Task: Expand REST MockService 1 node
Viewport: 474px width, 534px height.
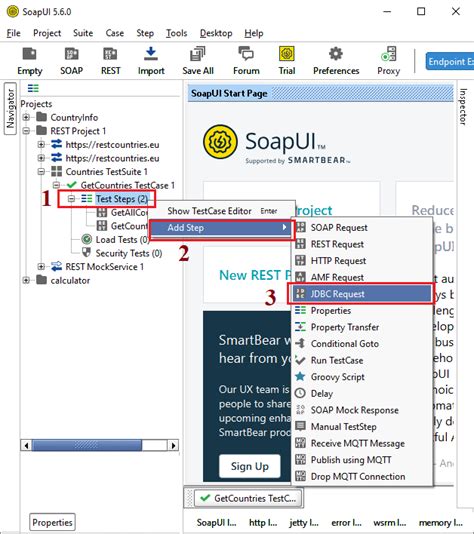Action: pos(41,267)
